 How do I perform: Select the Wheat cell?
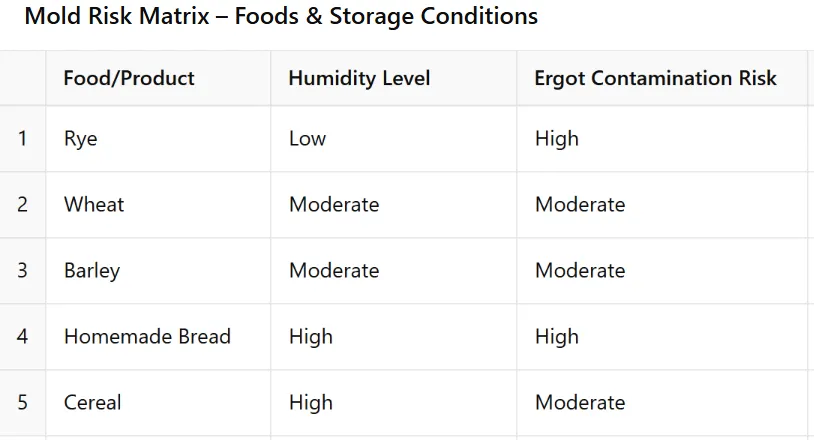point(94,204)
